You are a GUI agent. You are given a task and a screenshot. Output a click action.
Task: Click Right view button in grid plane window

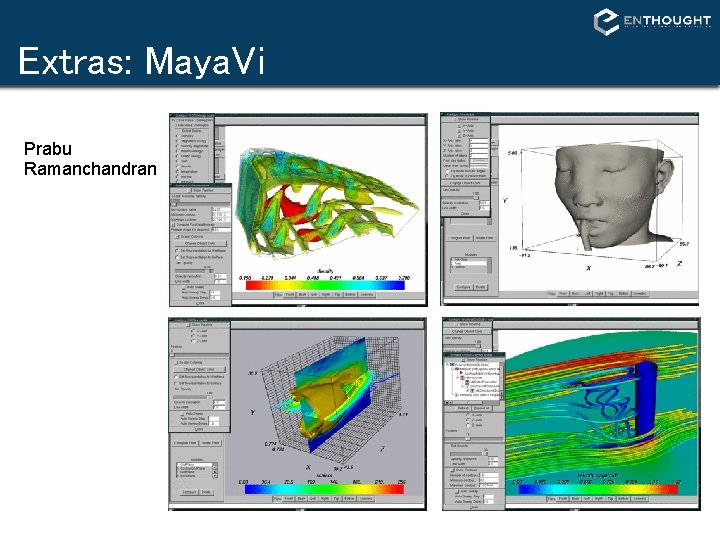coord(325,498)
